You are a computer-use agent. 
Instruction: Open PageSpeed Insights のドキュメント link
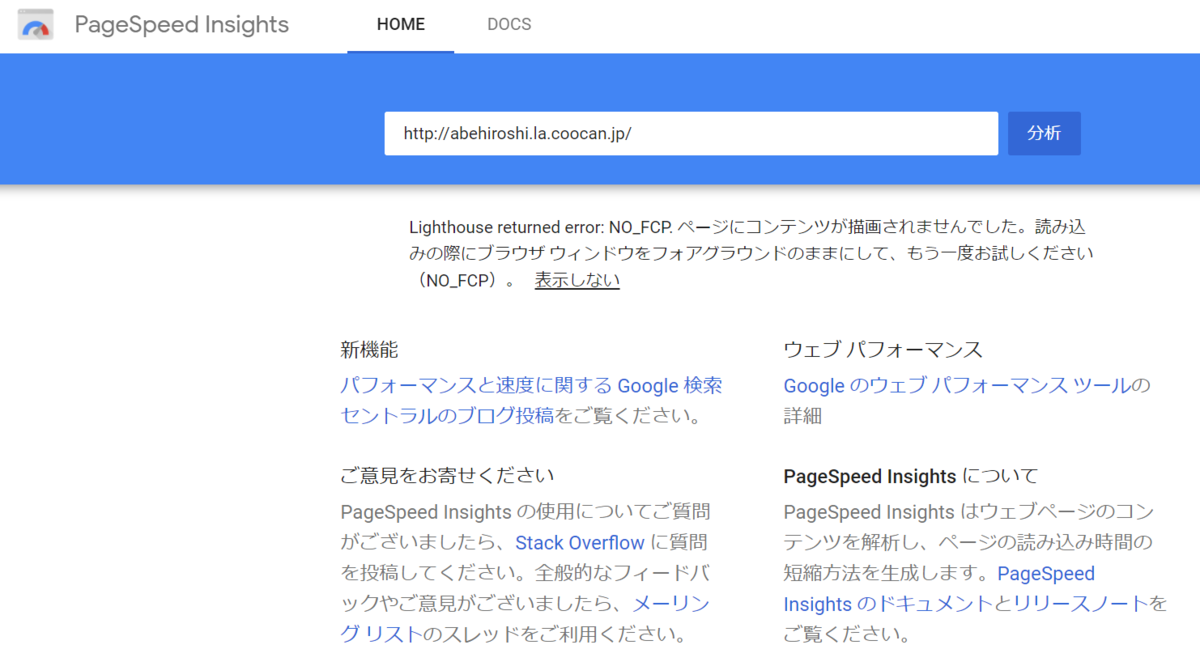[x=939, y=589]
